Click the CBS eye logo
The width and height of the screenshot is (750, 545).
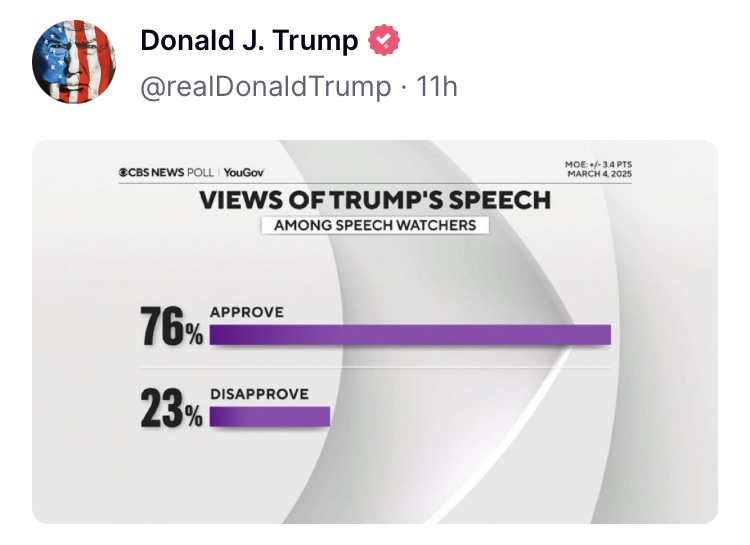pos(123,172)
